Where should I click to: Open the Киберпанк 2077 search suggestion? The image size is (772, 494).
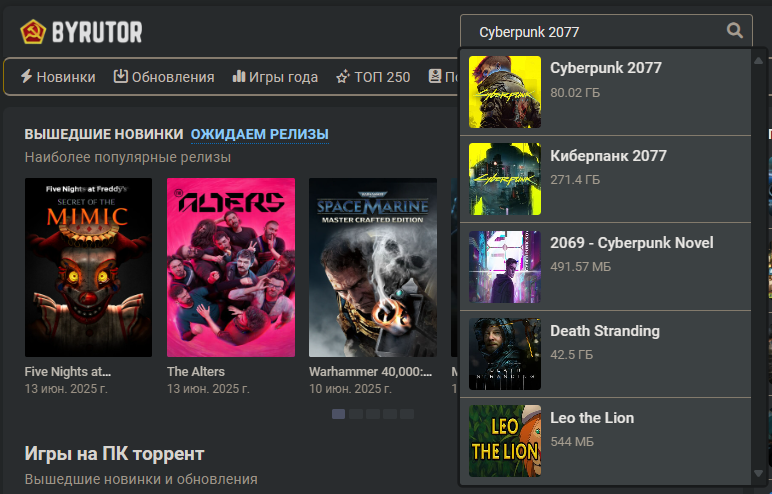tap(606, 179)
